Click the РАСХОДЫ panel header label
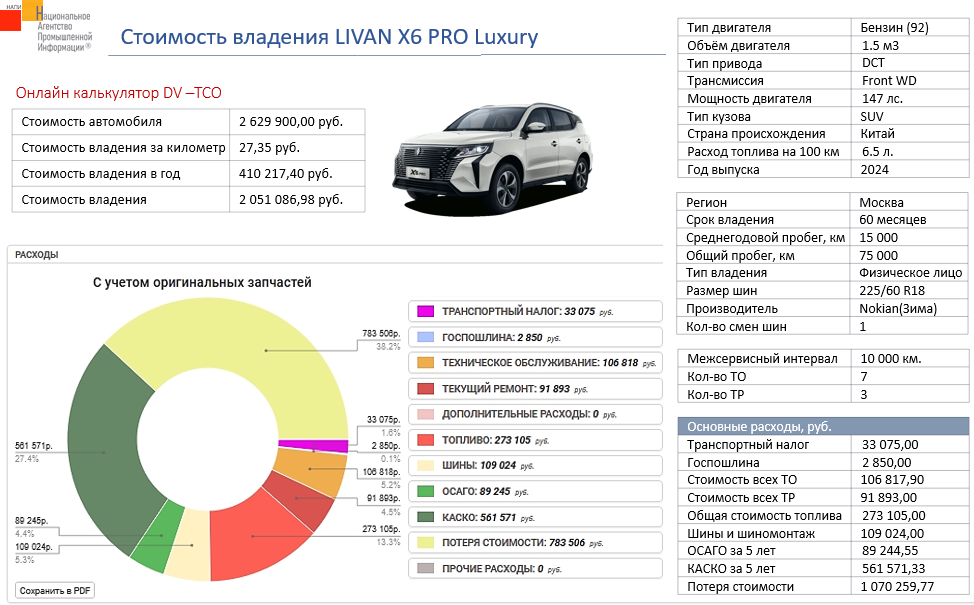The image size is (974, 605). pos(37,255)
